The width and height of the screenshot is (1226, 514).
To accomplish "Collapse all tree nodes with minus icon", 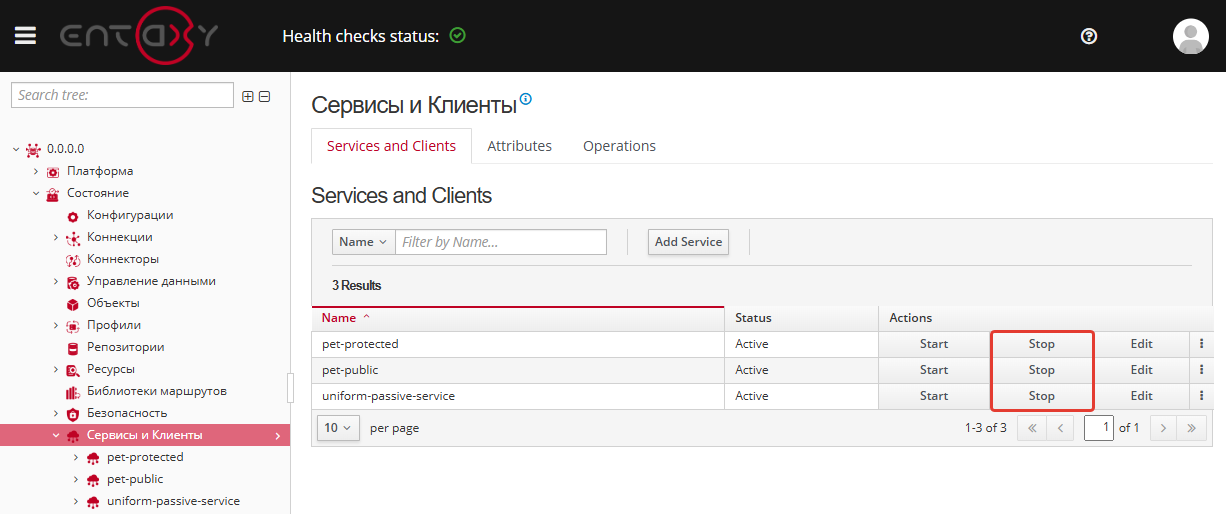I will point(264,96).
